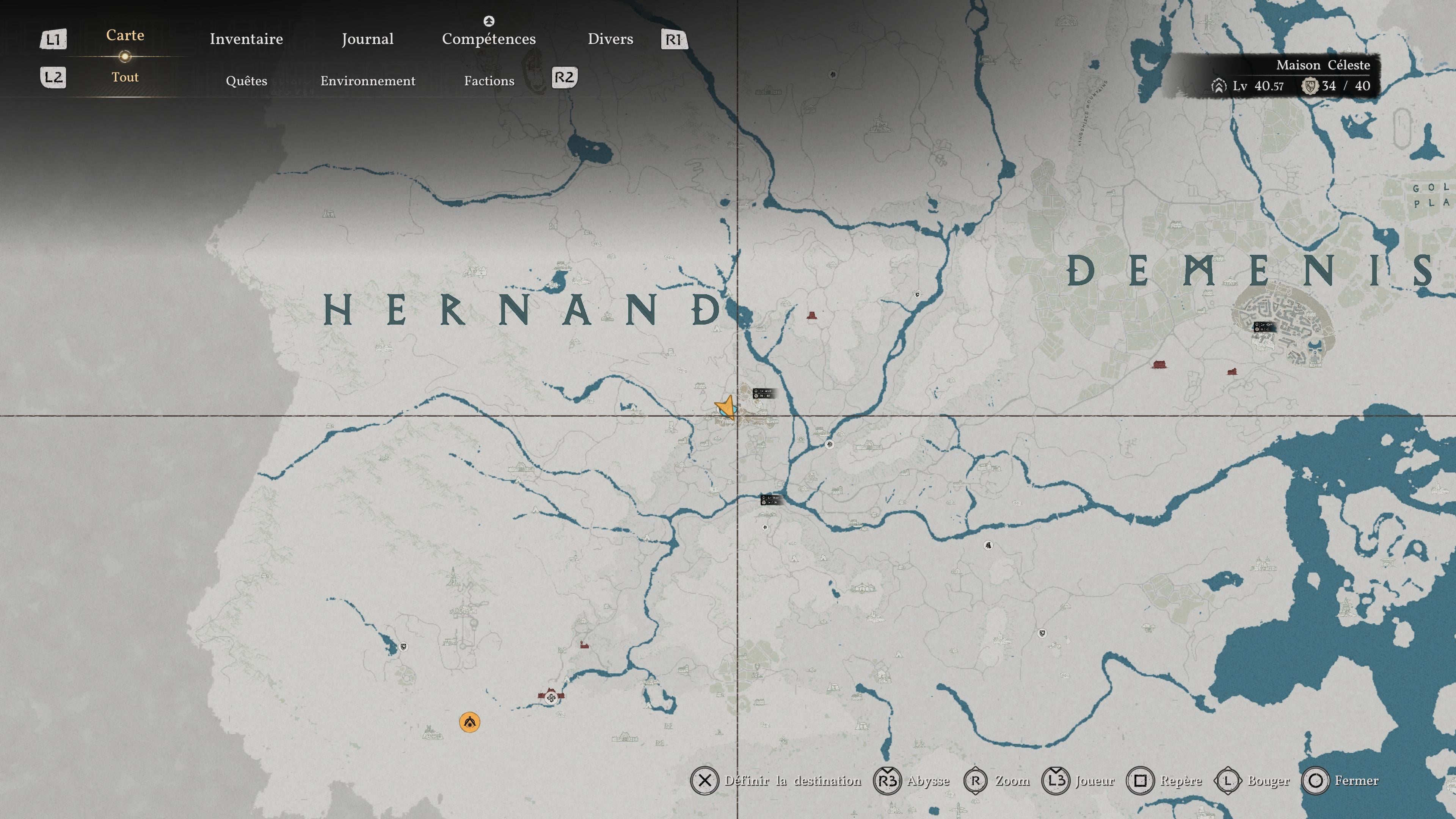Viewport: 1456px width, 819px height.
Task: Click the R stick icon for Zoom
Action: [x=976, y=781]
